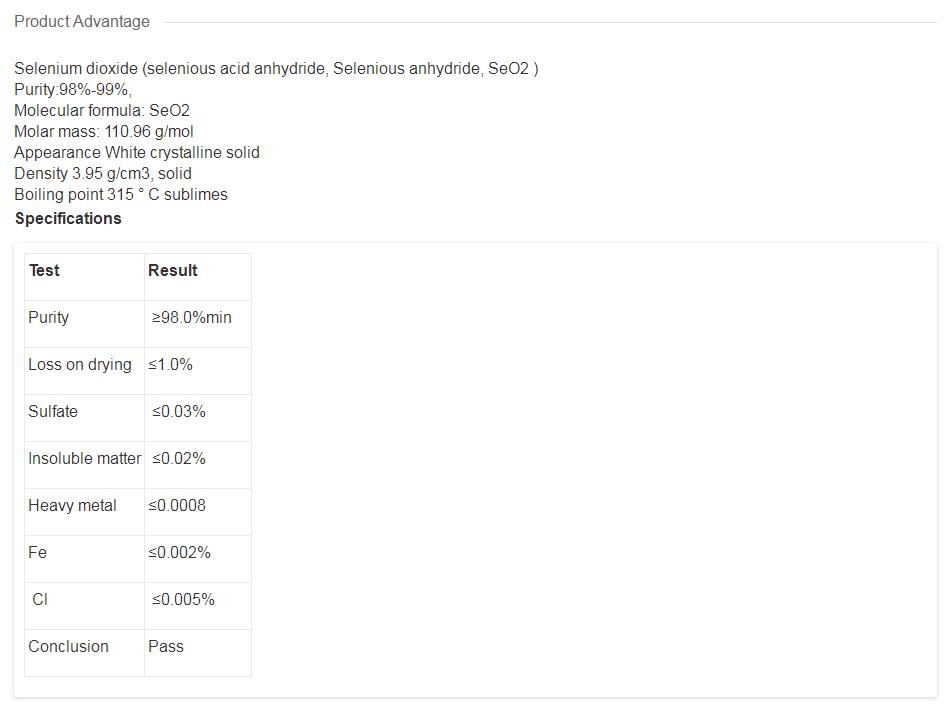This screenshot has height=711, width=952.
Task: Click the Fe row label cell
Action: point(38,552)
